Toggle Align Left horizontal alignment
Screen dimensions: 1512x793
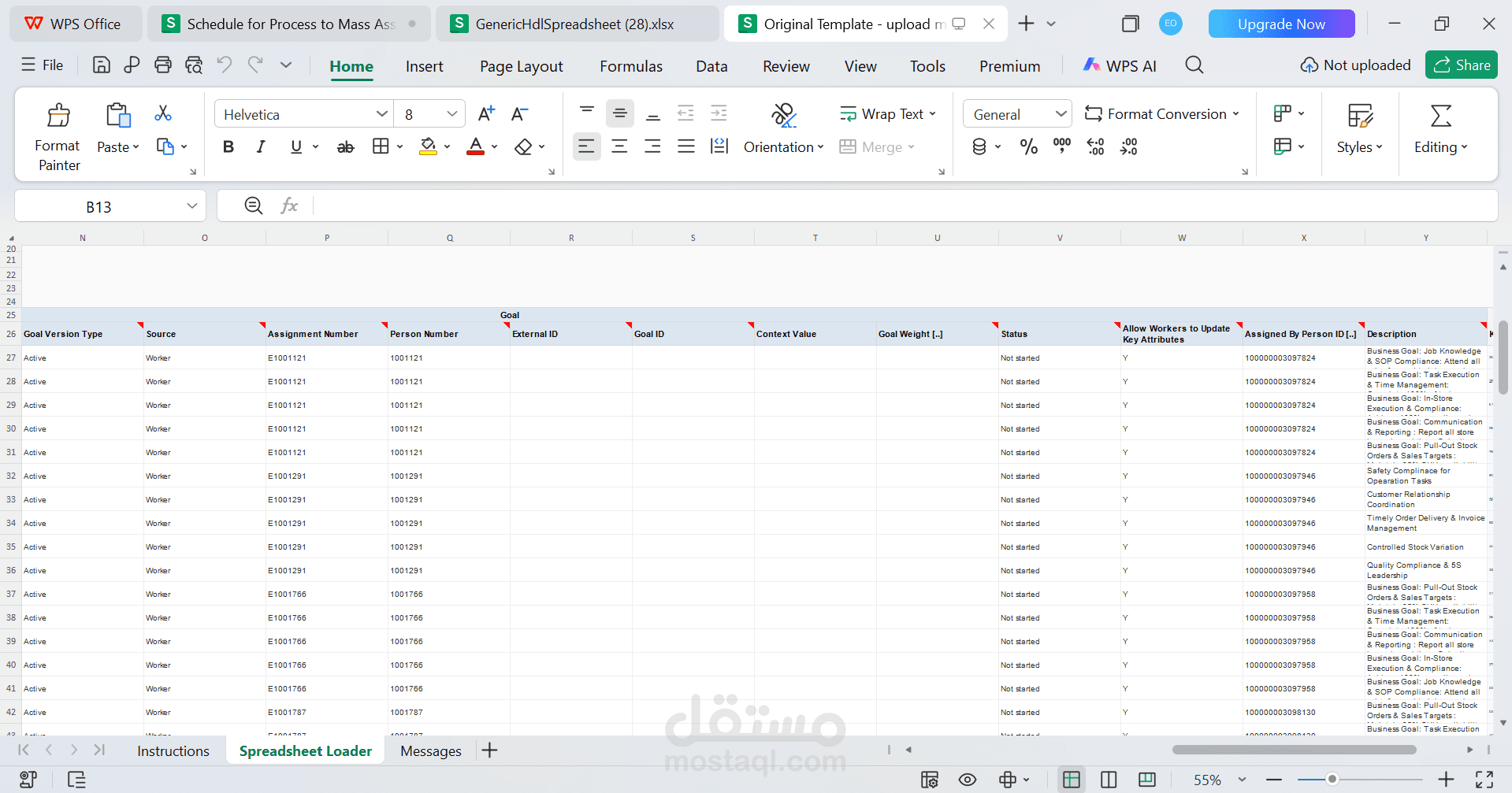tap(586, 146)
